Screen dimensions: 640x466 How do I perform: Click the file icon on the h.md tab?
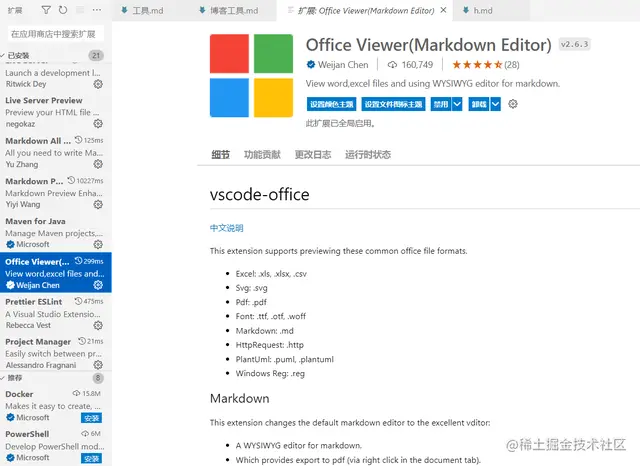[x=466, y=10]
